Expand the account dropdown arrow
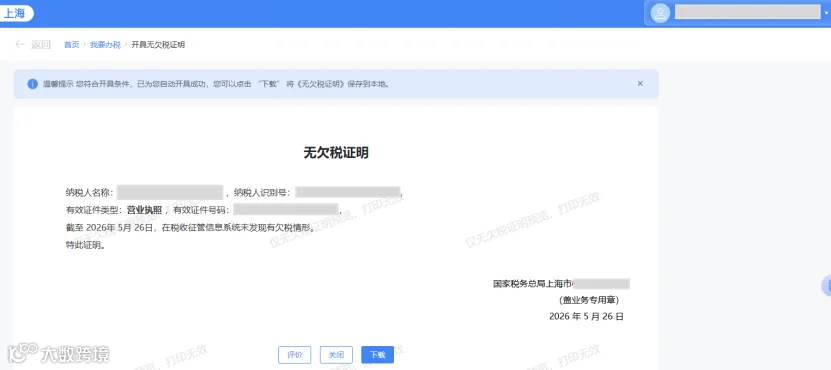Image resolution: width=831 pixels, height=370 pixels. coord(826,13)
